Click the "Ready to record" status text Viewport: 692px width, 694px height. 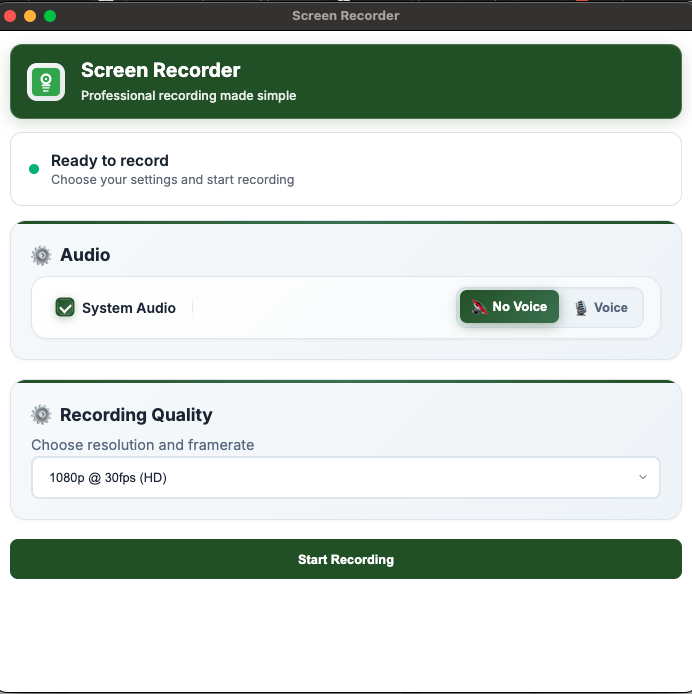(x=110, y=160)
